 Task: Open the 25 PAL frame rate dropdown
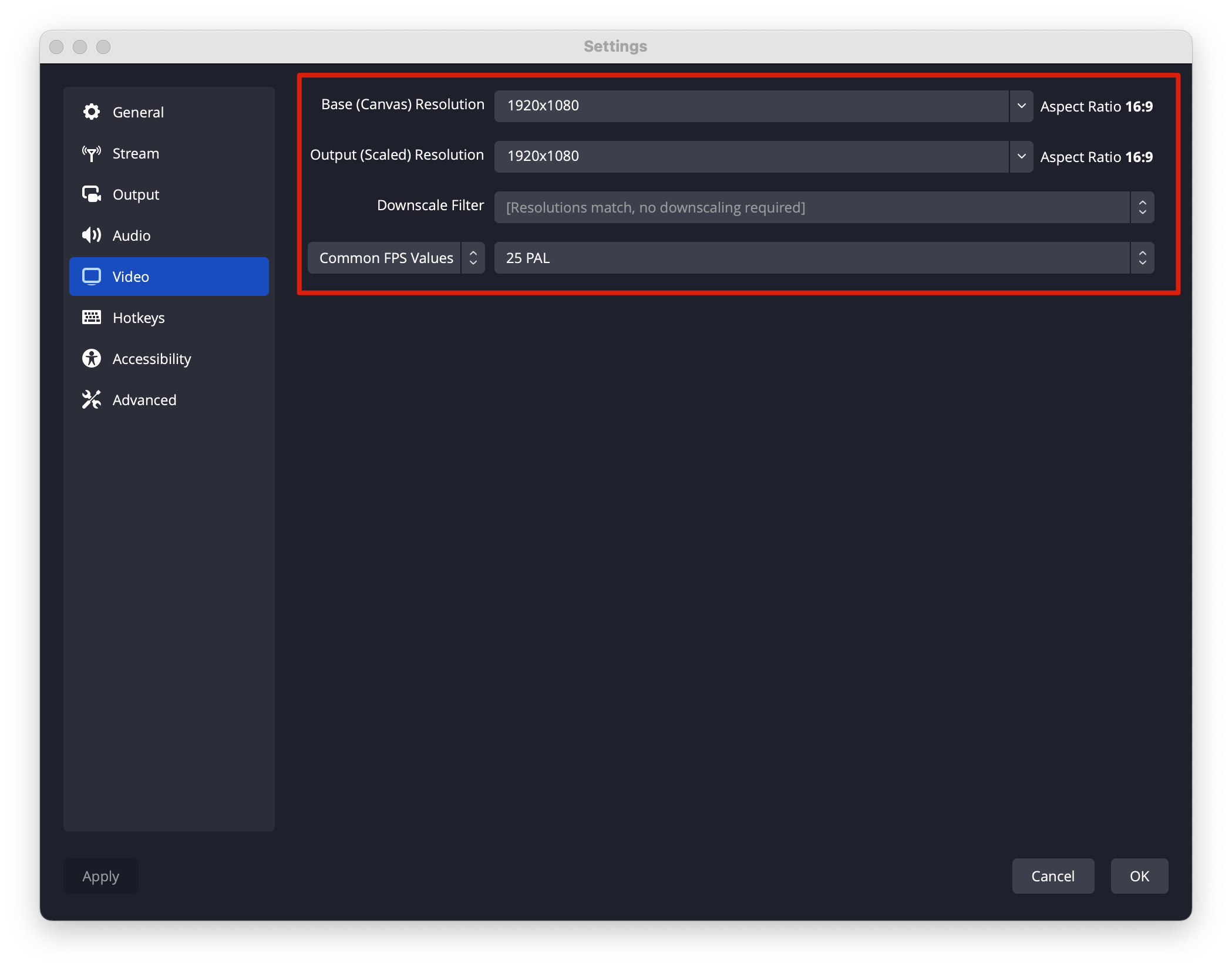[824, 258]
